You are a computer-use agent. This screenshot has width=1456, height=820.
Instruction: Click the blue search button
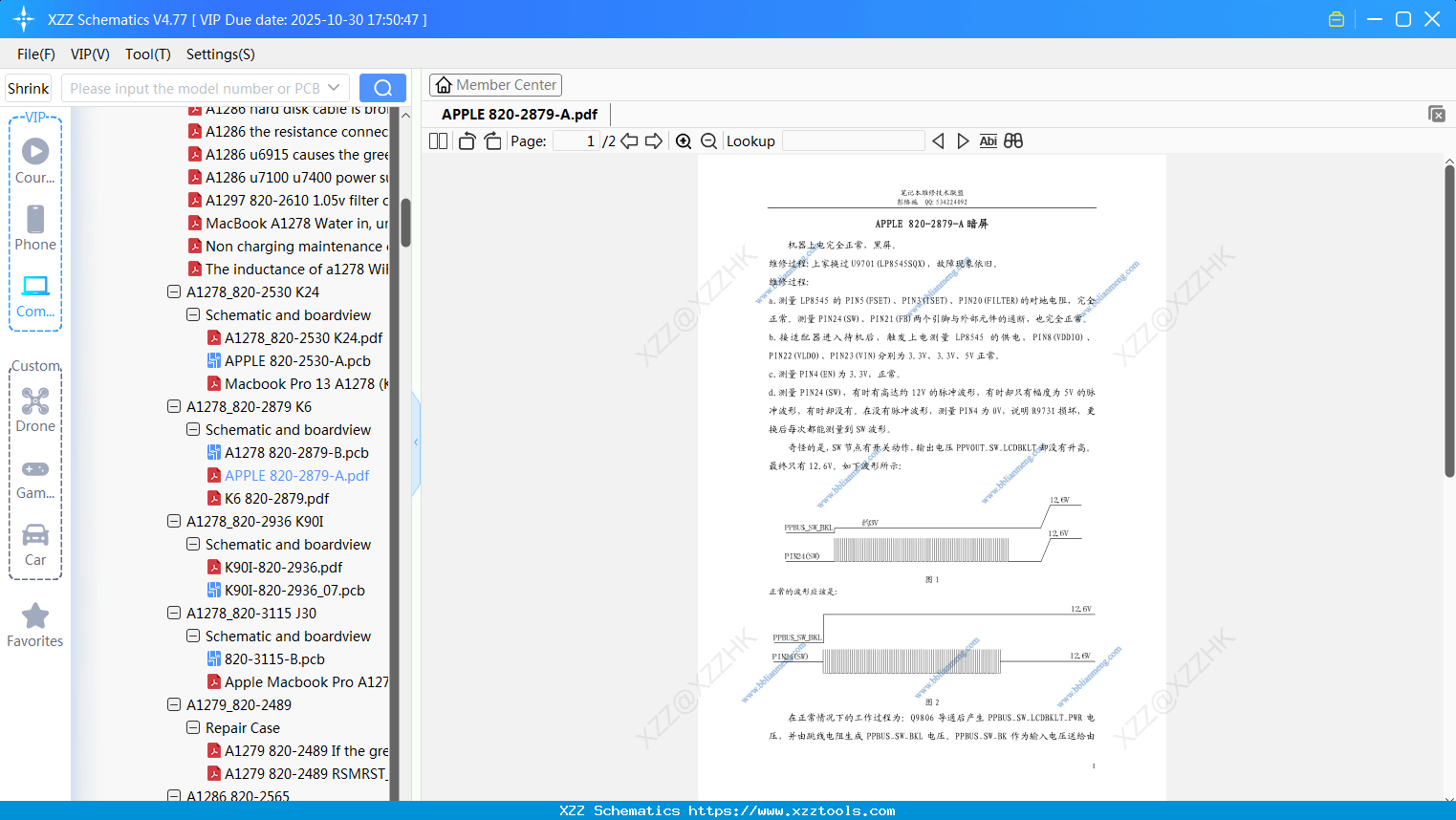(382, 88)
